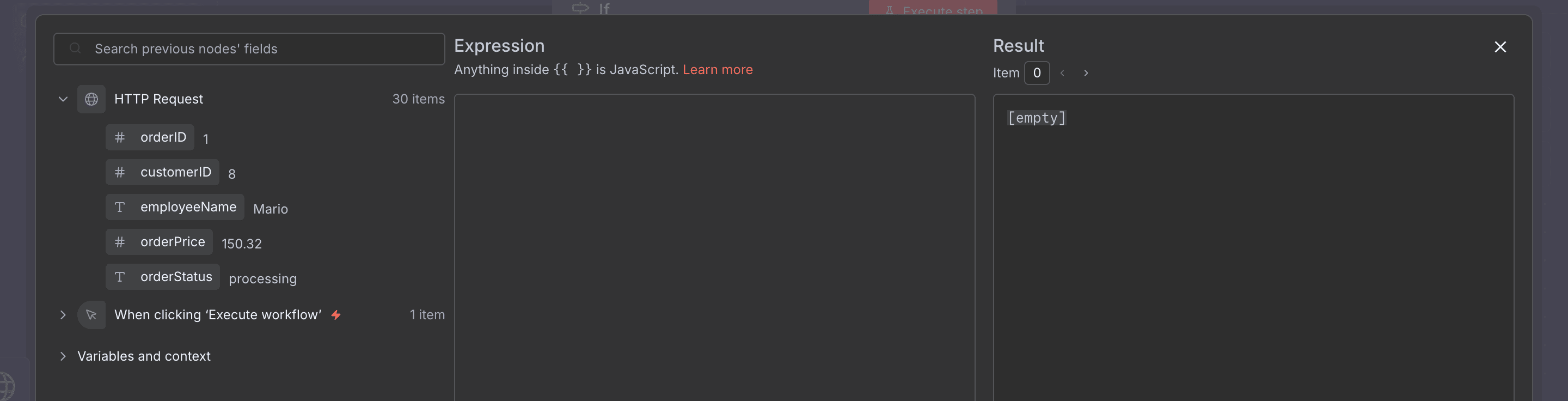
Task: Click the number type icon beside orderID
Action: pyautogui.click(x=120, y=138)
